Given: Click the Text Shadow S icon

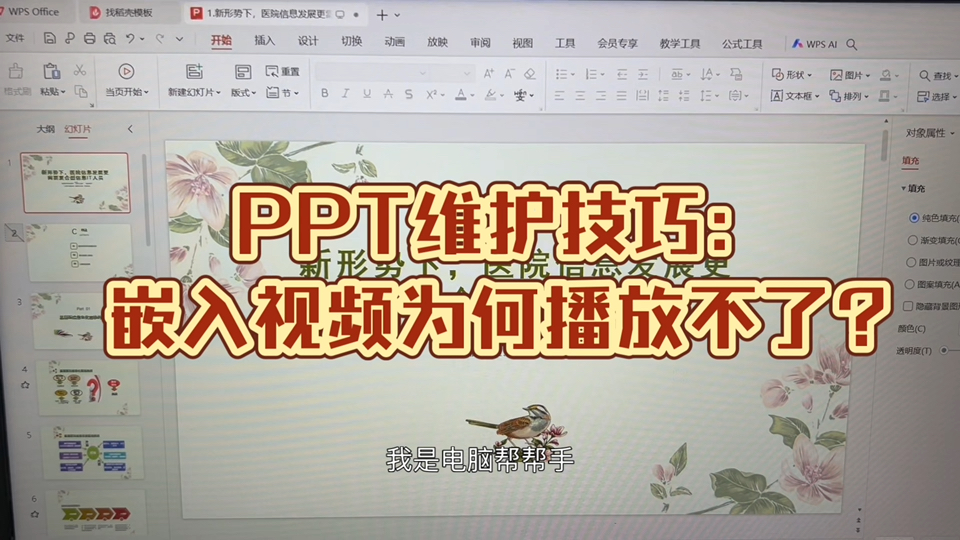Looking at the screenshot, I should coord(408,94).
